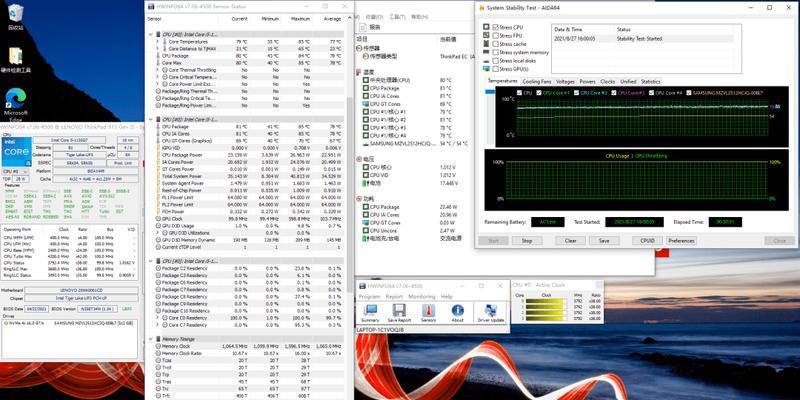Collapse the Memory Timings sensor group
Screen dimensions: 800x400
click(x=151, y=339)
